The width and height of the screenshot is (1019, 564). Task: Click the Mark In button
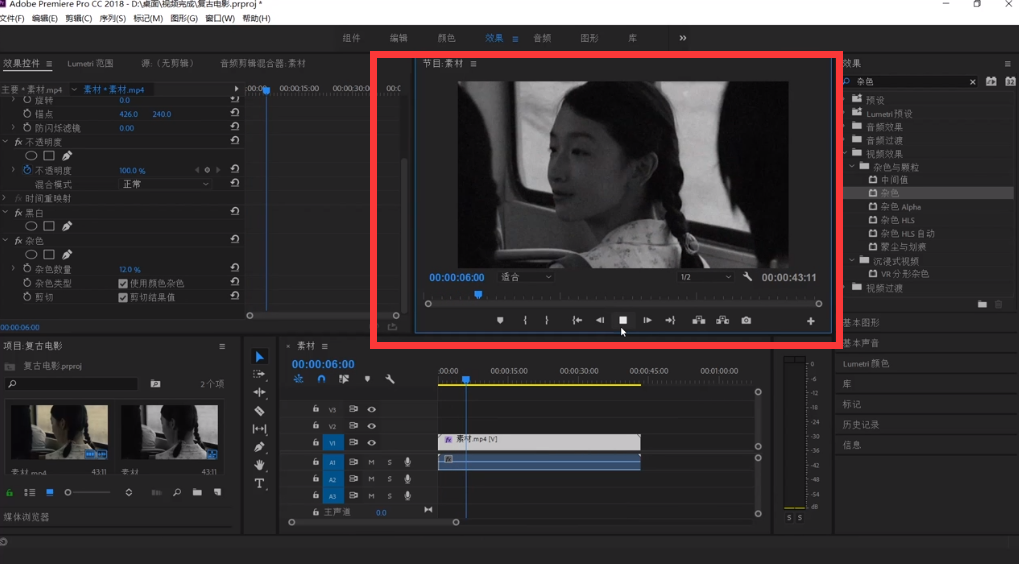tap(524, 320)
